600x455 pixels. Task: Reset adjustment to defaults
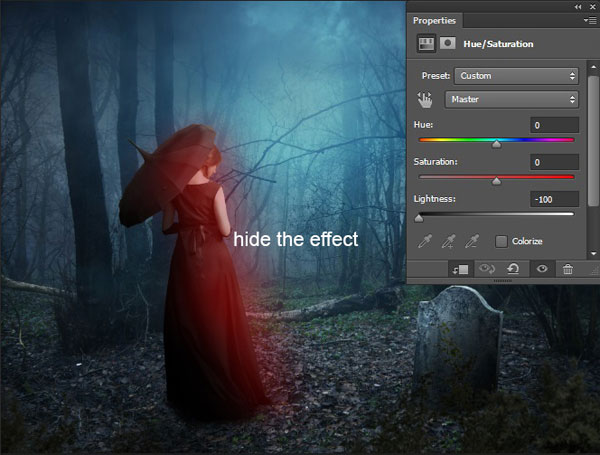[513, 269]
